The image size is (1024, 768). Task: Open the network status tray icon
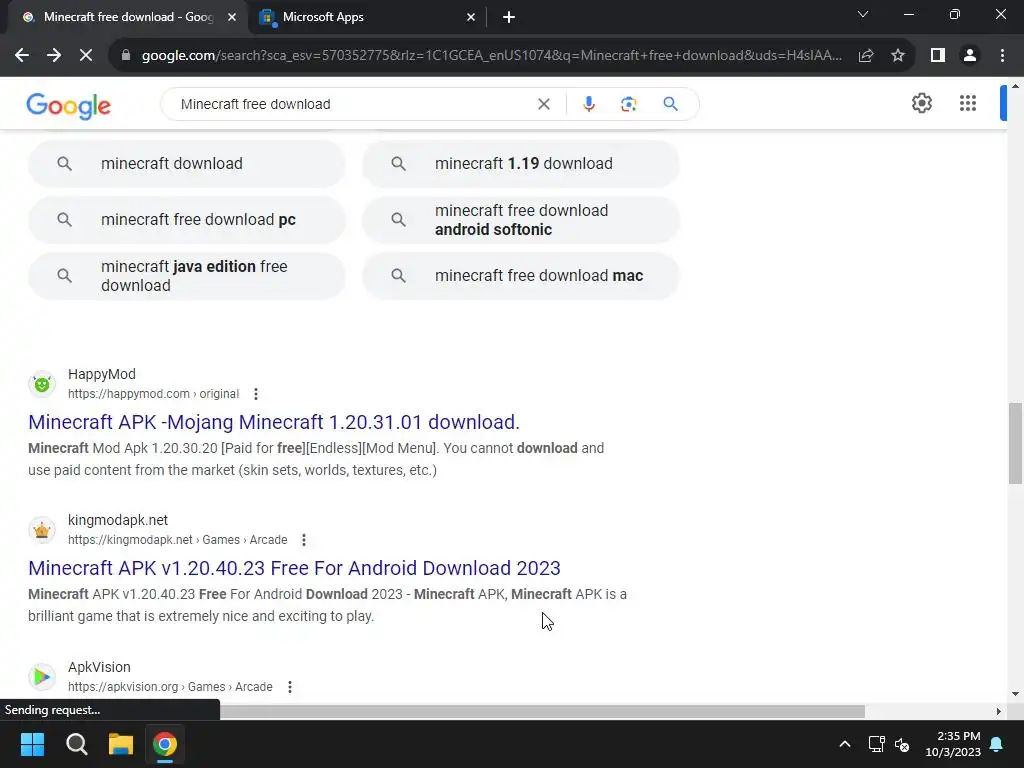(x=876, y=744)
